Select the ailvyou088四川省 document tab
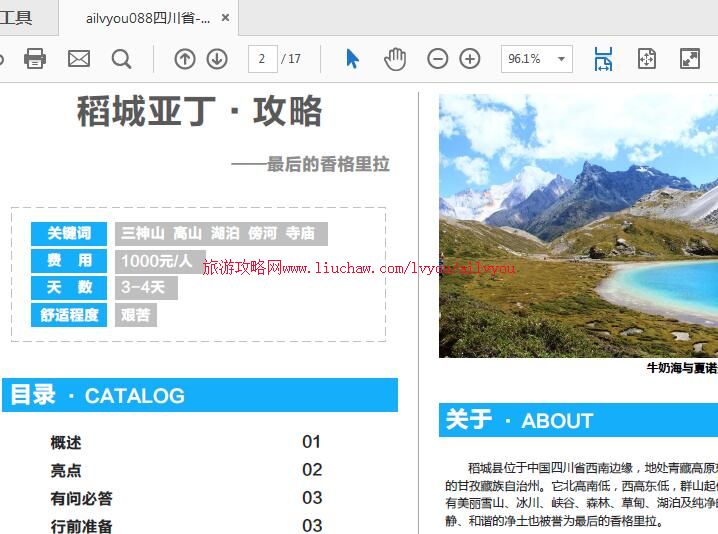The image size is (718, 534). (147, 18)
